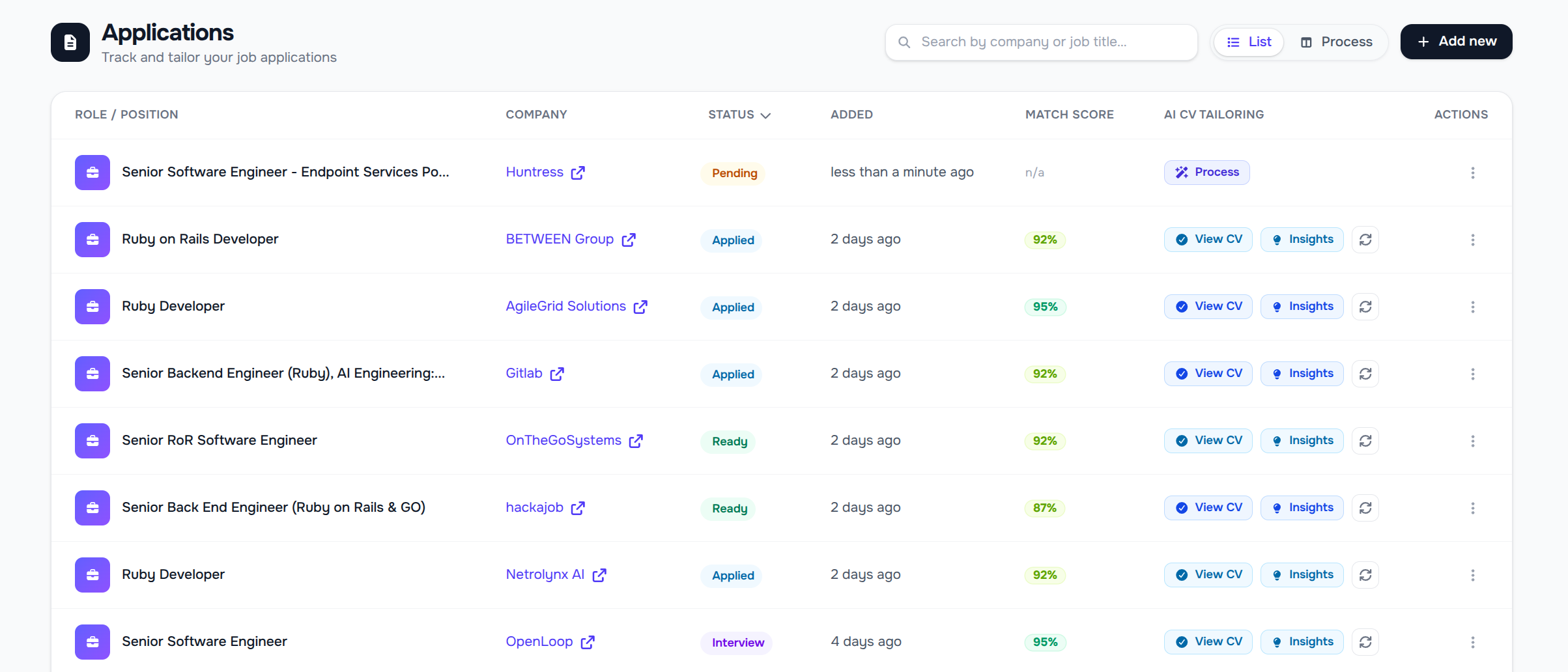Open AgileGrid Solutions external link icon
Image resolution: width=1568 pixels, height=672 pixels.
click(x=640, y=307)
